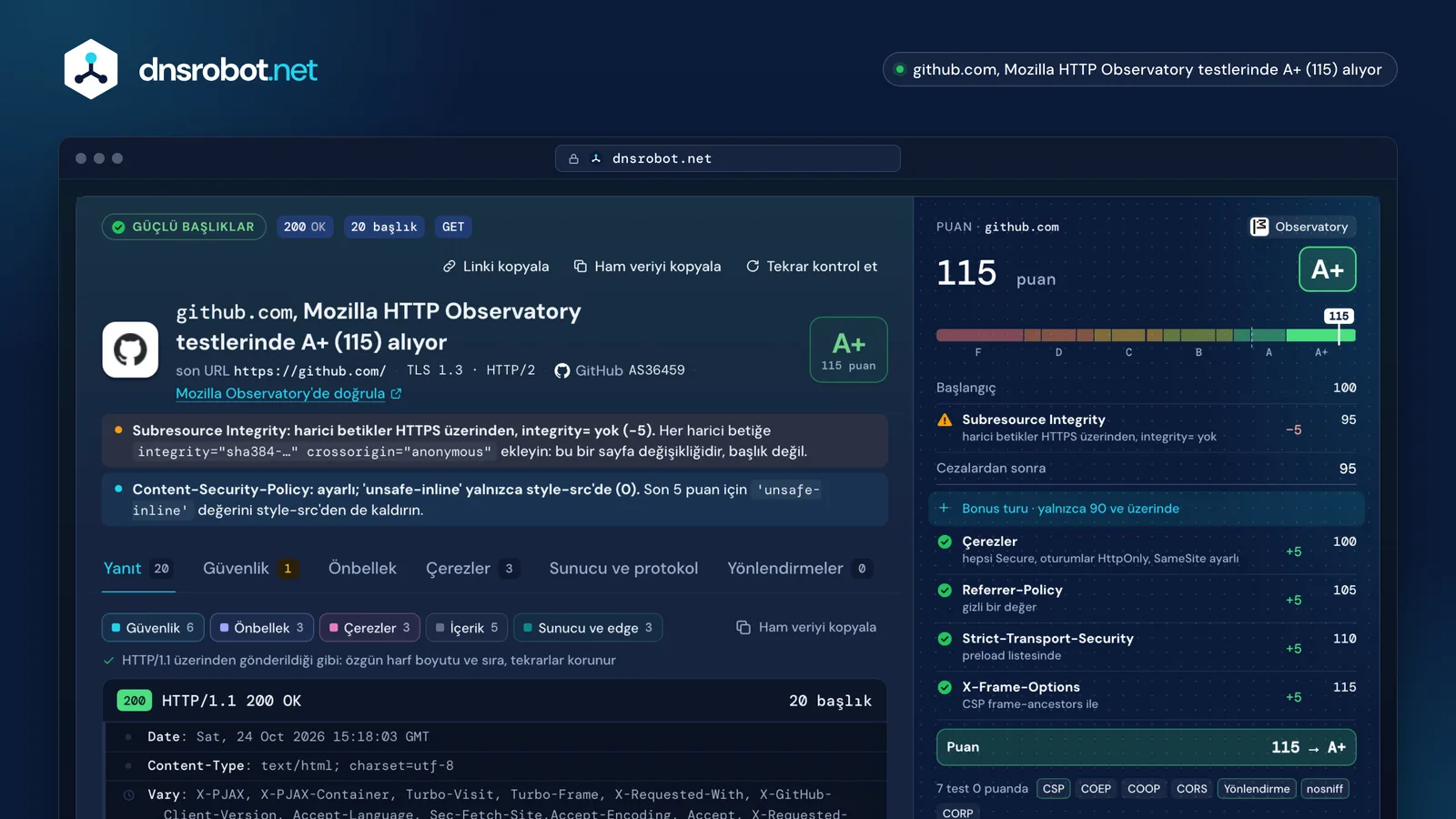Click the green check beside X-Frame-Options
1456x819 pixels.
pyautogui.click(x=945, y=687)
